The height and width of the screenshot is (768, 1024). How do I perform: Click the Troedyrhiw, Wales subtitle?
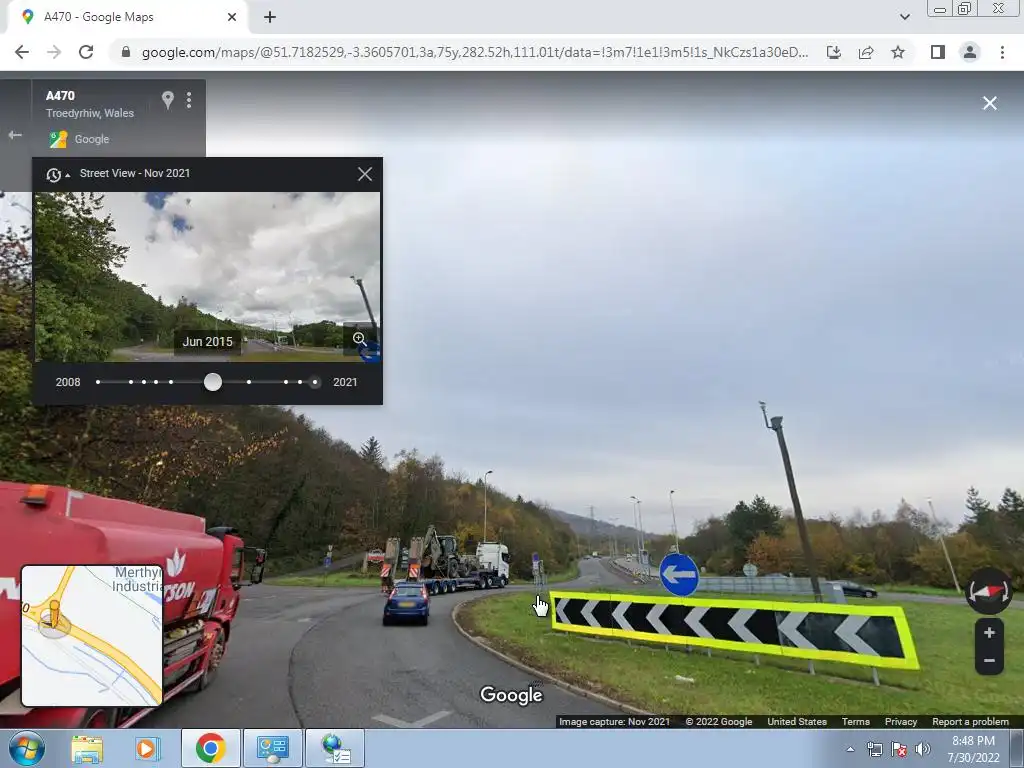click(x=89, y=113)
